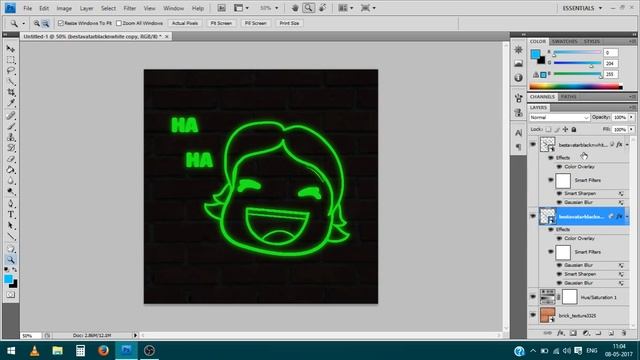This screenshot has width=640, height=360.
Task: Open the Opacity slider arrow
Action: [x=631, y=118]
